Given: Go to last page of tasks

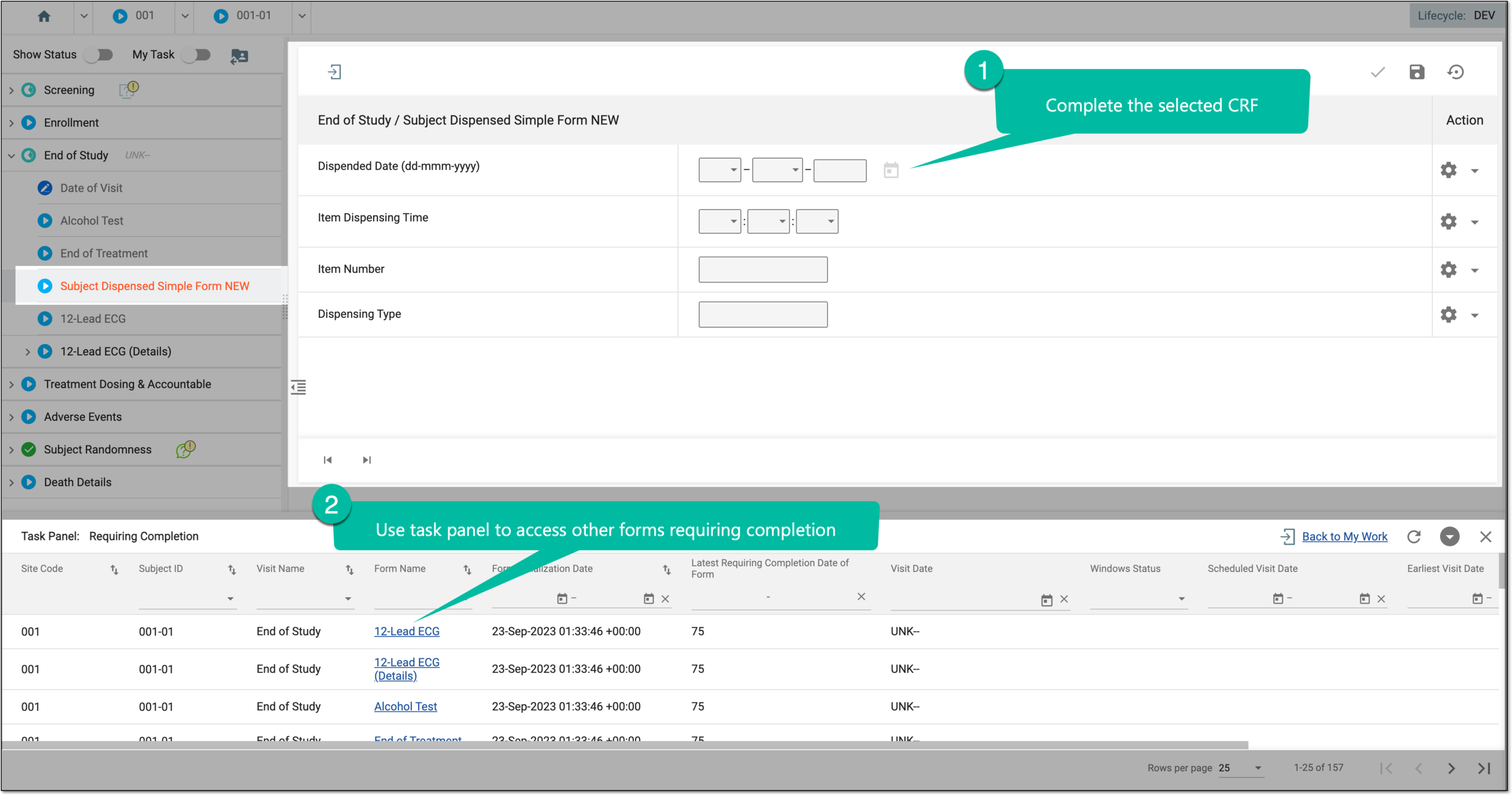Looking at the screenshot, I should [x=1484, y=768].
